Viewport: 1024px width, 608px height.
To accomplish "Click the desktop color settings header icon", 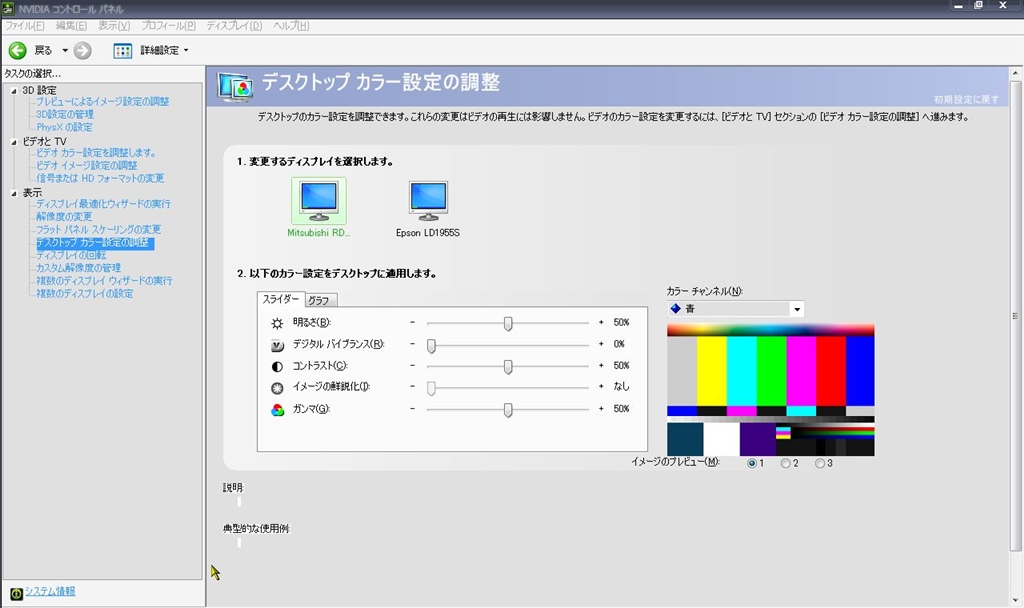I will tap(235, 86).
